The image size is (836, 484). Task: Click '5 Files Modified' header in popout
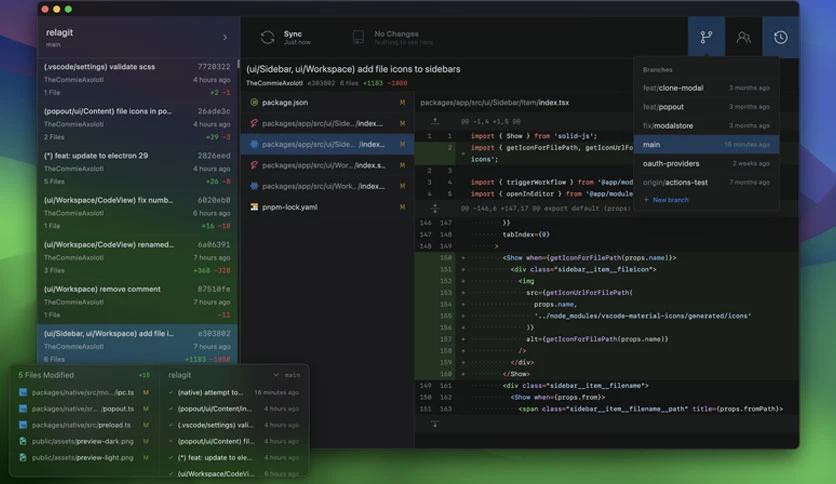(x=46, y=375)
